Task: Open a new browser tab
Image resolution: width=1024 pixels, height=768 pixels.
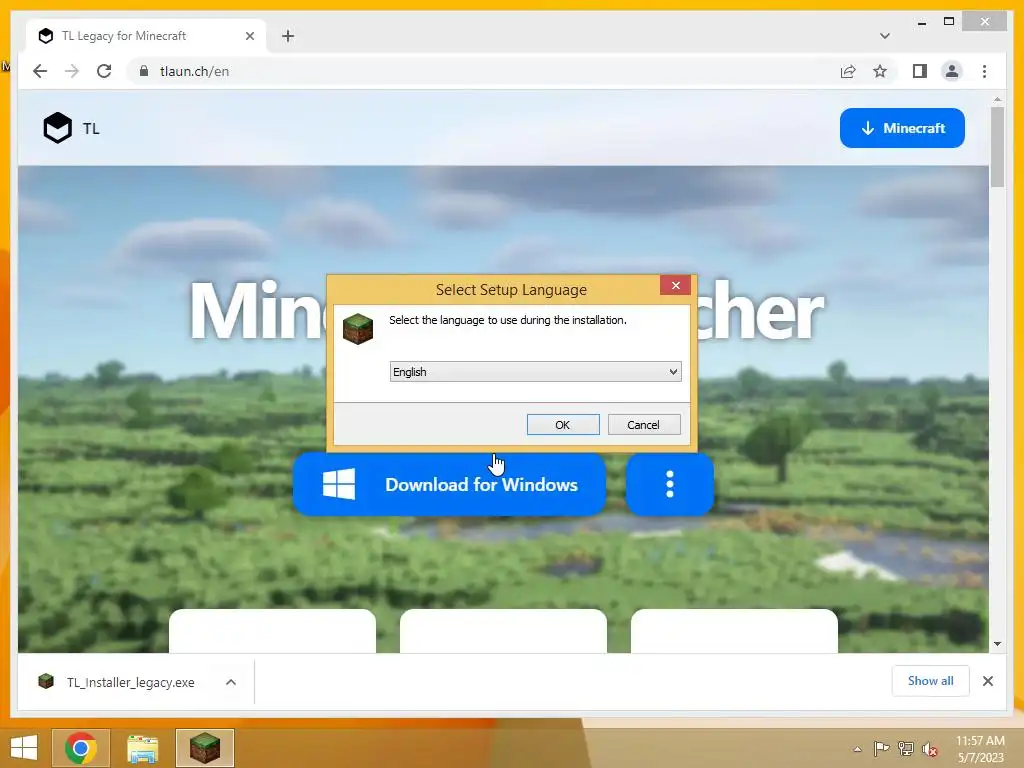Action: pyautogui.click(x=288, y=36)
